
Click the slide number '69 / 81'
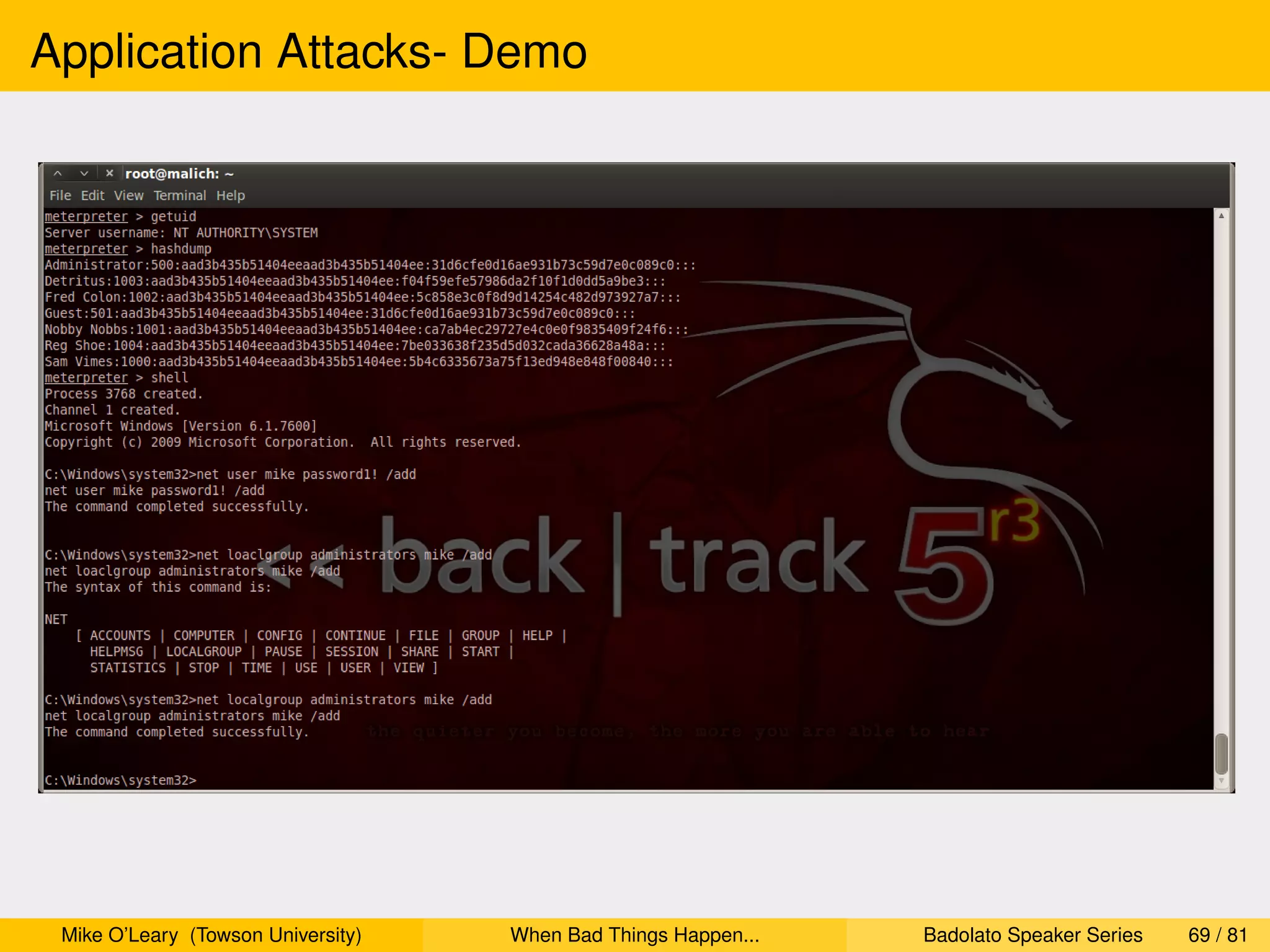pyautogui.click(x=1218, y=935)
